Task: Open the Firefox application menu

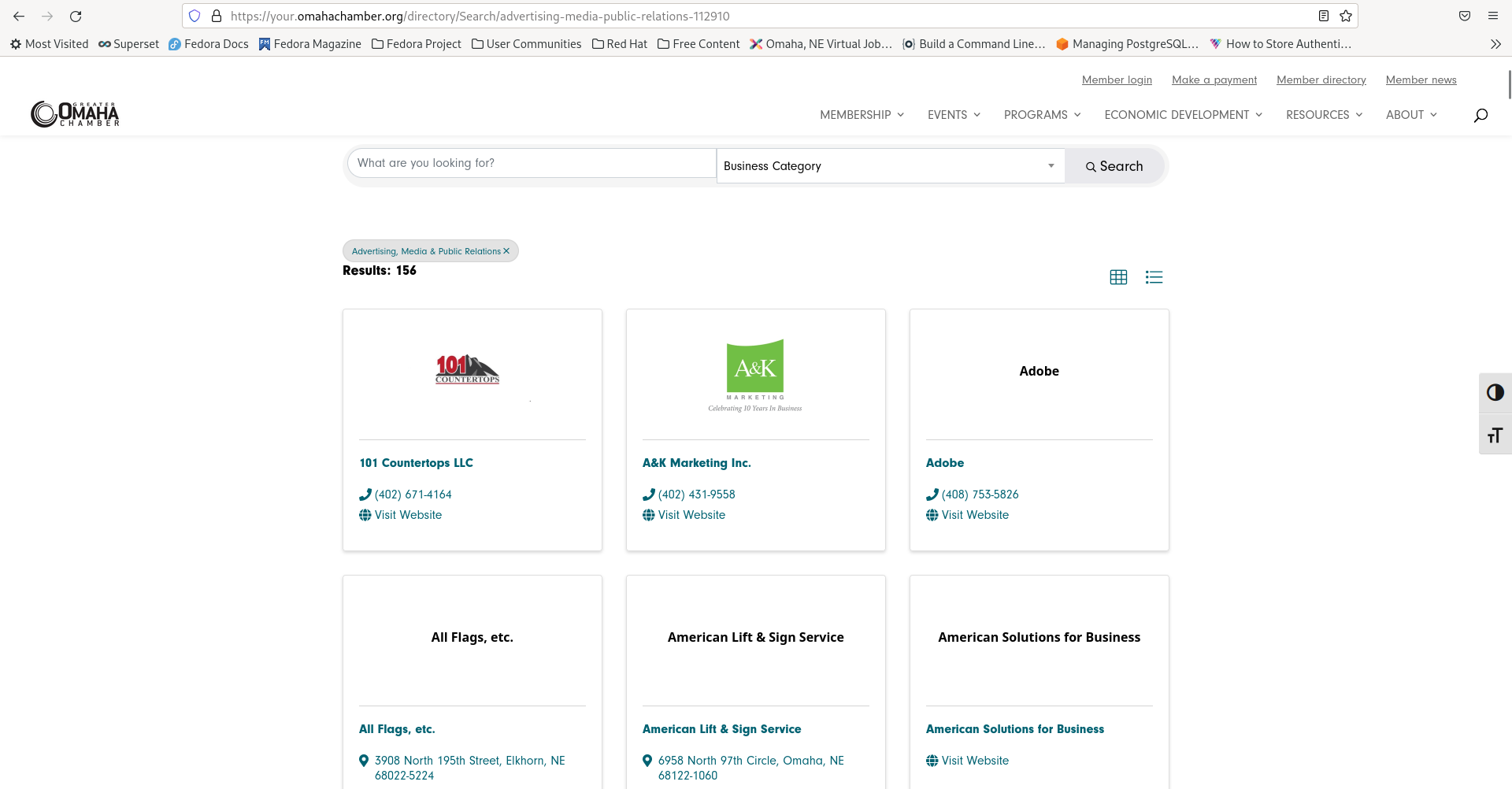Action: (1494, 16)
